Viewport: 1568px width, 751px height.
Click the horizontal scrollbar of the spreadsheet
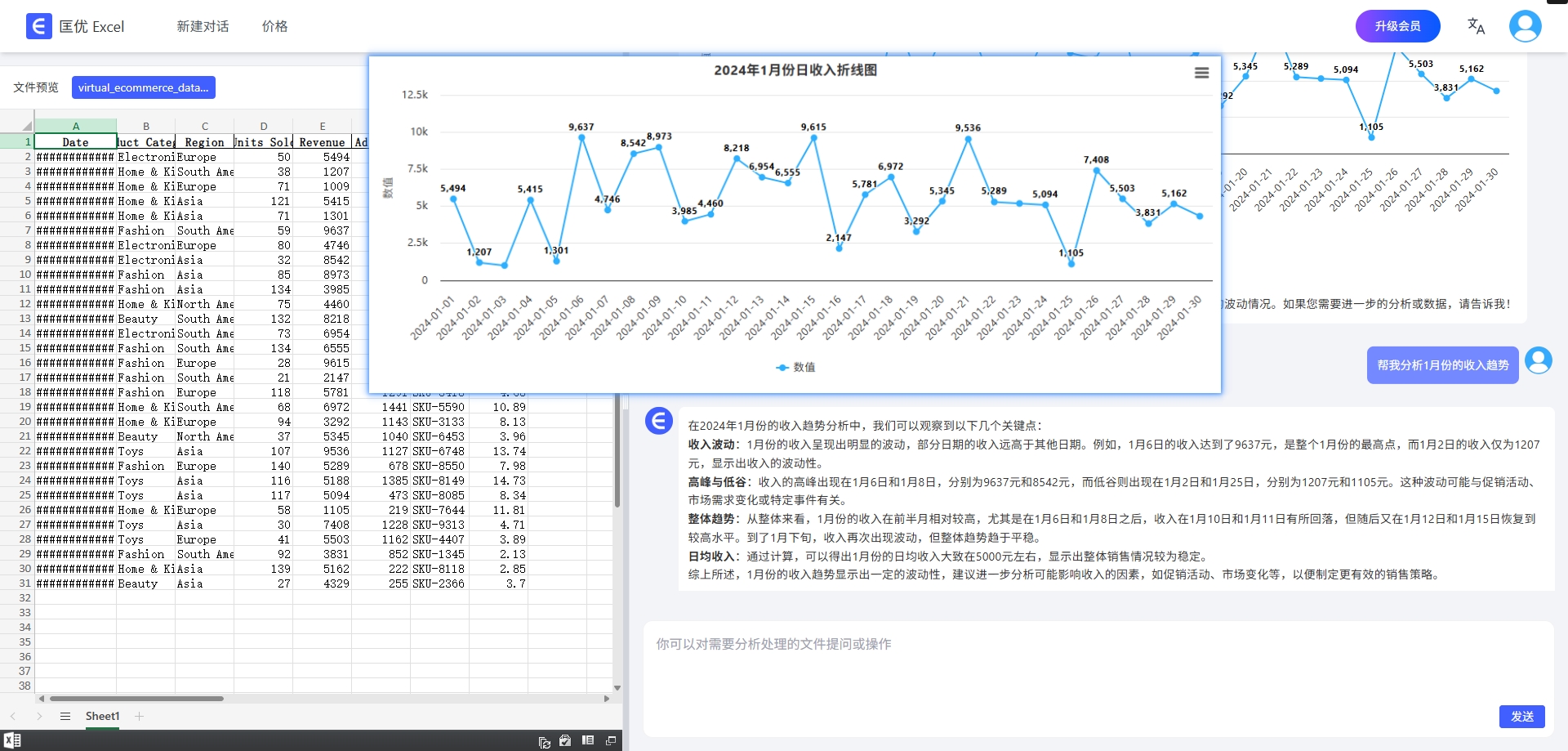(136, 699)
